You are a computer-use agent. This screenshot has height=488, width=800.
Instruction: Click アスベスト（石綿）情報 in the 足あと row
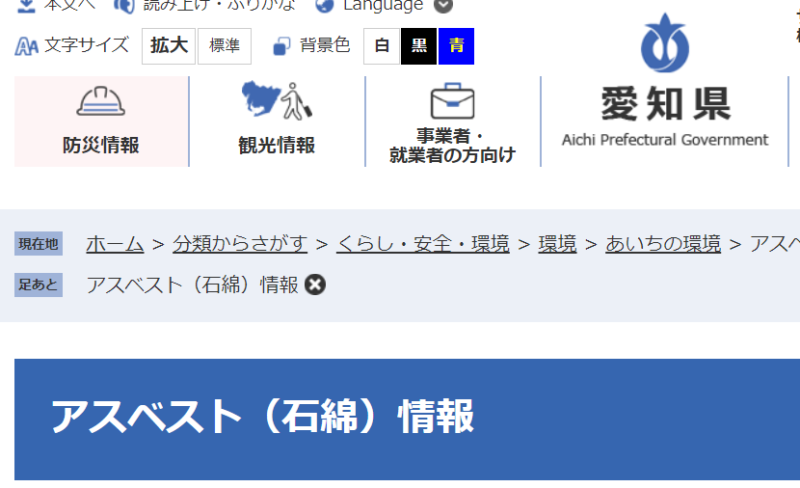tap(192, 285)
